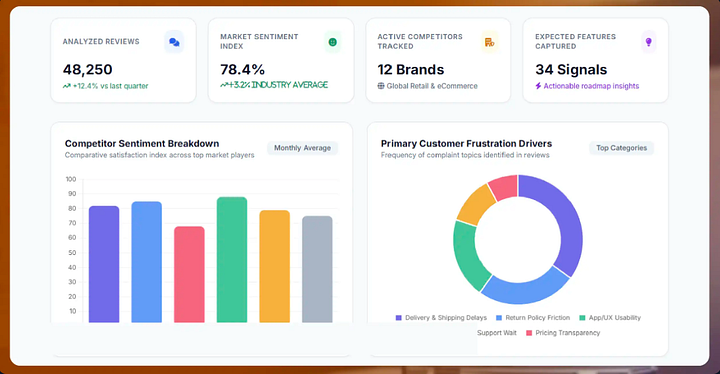Screen dimensions: 720x374
Task: Click the Expected Features Captured card label
Action: click(575, 41)
